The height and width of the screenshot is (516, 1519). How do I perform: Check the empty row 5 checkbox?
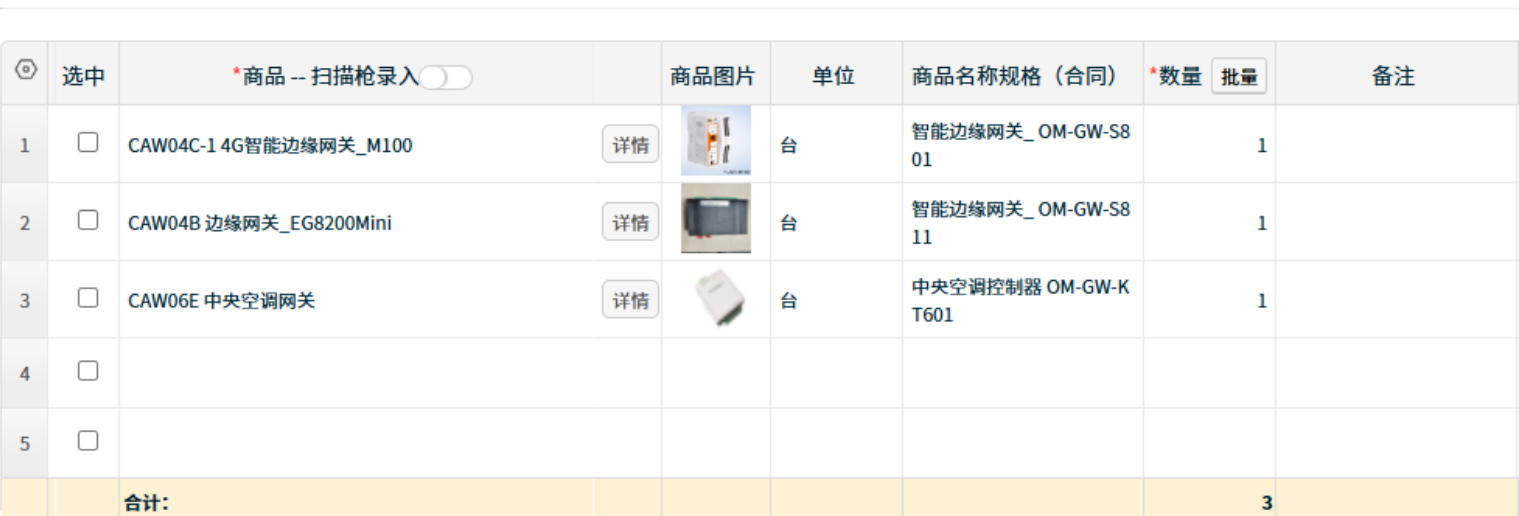(88, 441)
